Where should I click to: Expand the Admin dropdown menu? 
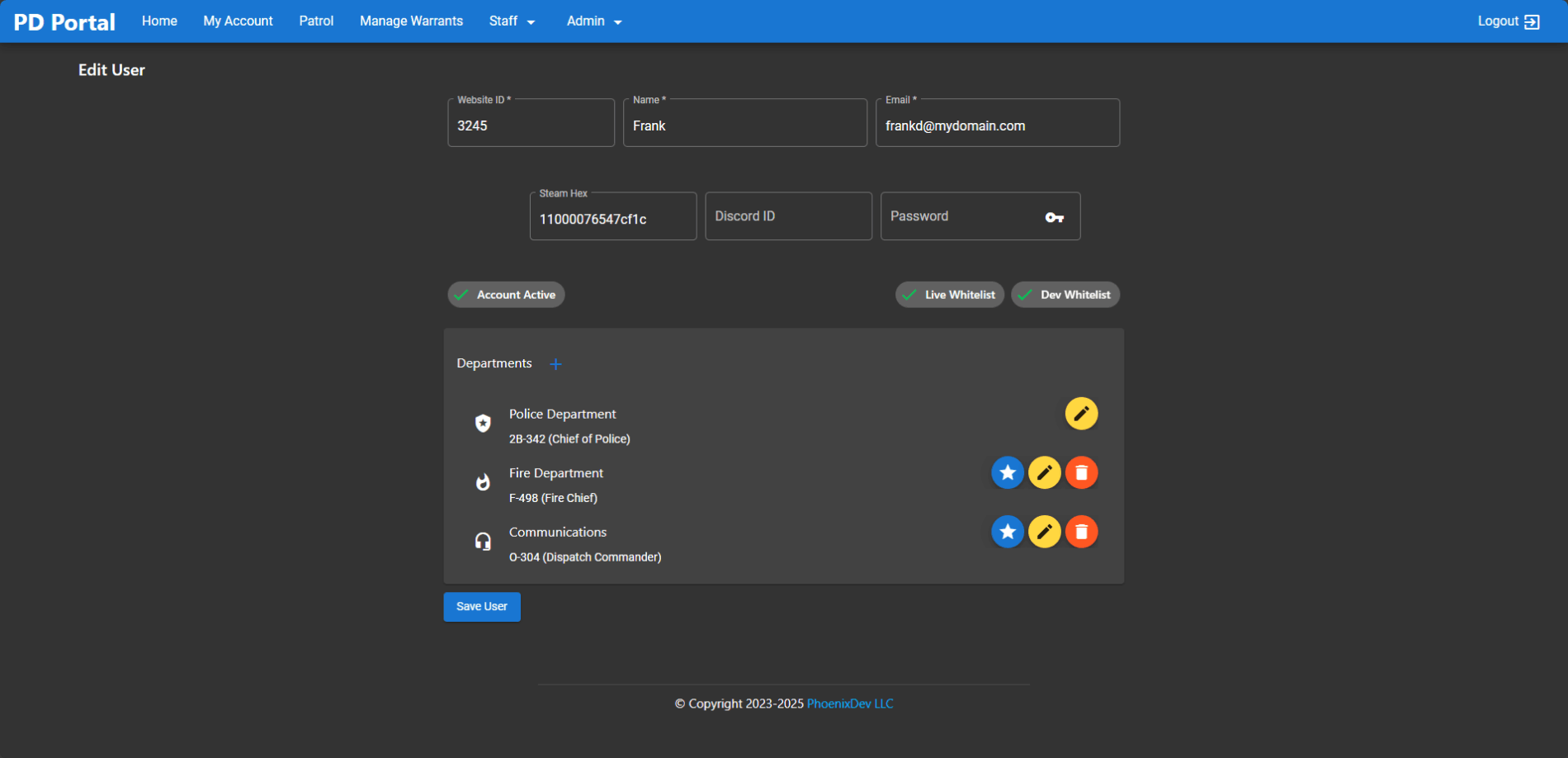(593, 21)
